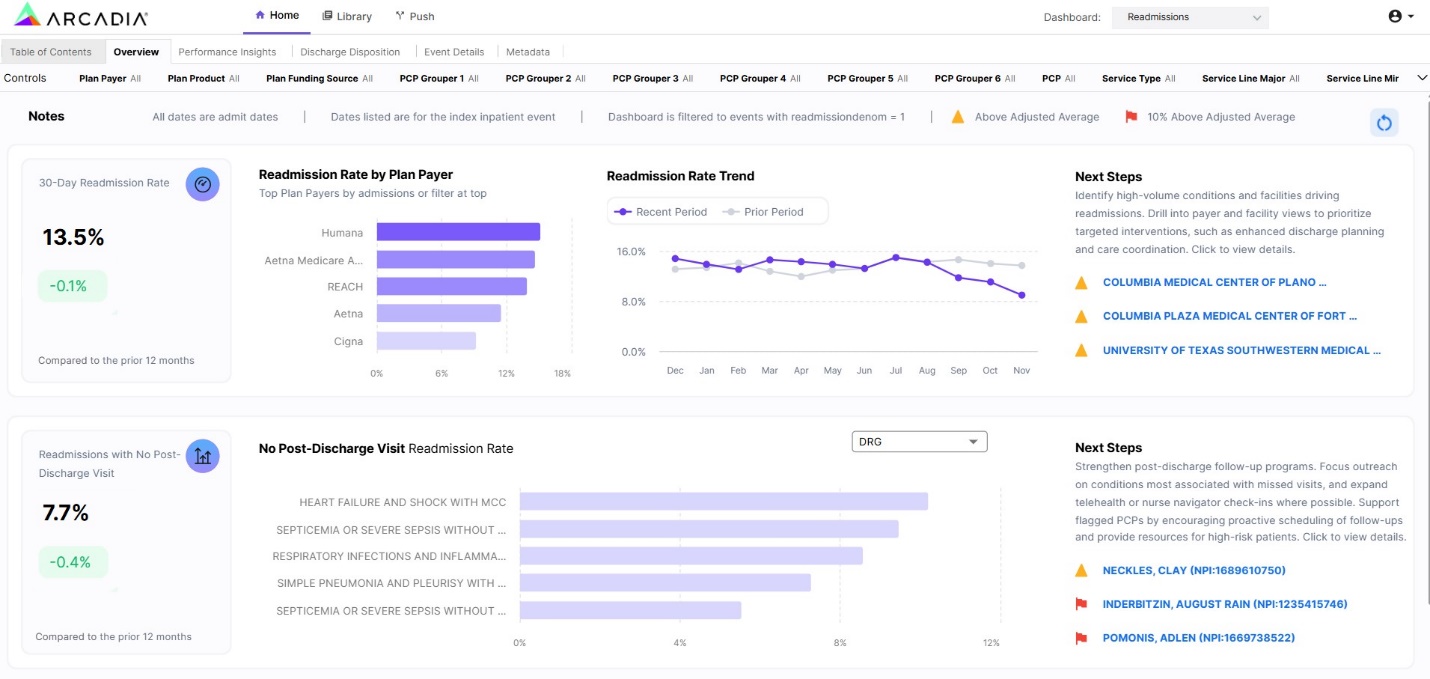Image resolution: width=1430 pixels, height=679 pixels.
Task: Click the Arcadia logo
Action: tap(82, 16)
